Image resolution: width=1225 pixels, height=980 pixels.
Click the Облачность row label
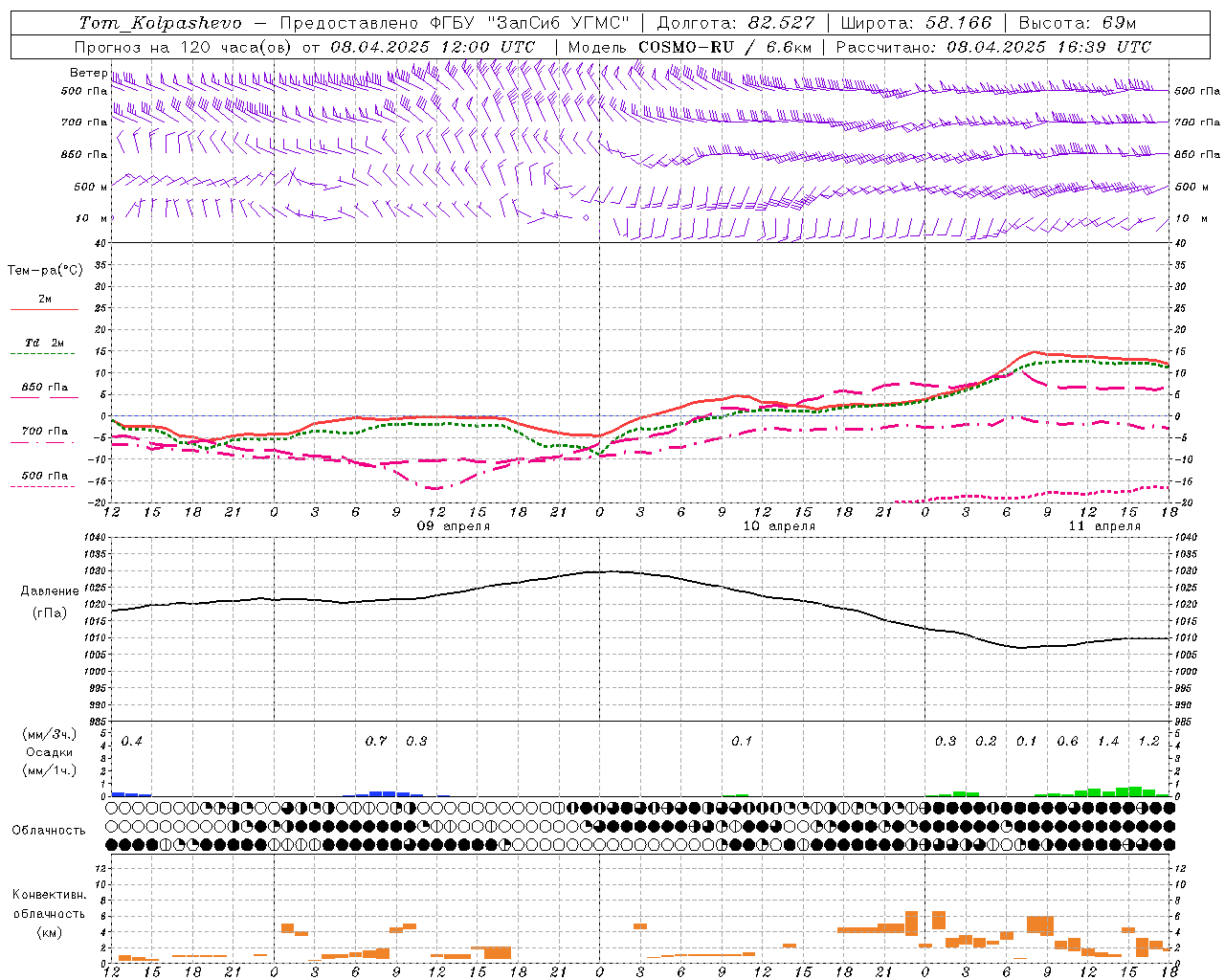click(x=49, y=830)
